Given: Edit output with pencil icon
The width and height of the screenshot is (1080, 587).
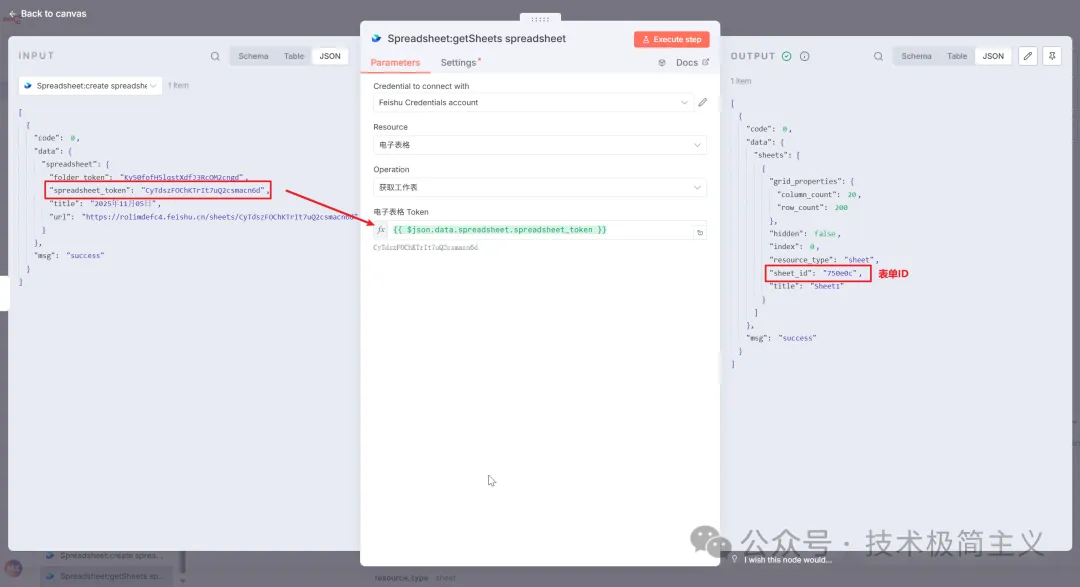Looking at the screenshot, I should point(1028,56).
